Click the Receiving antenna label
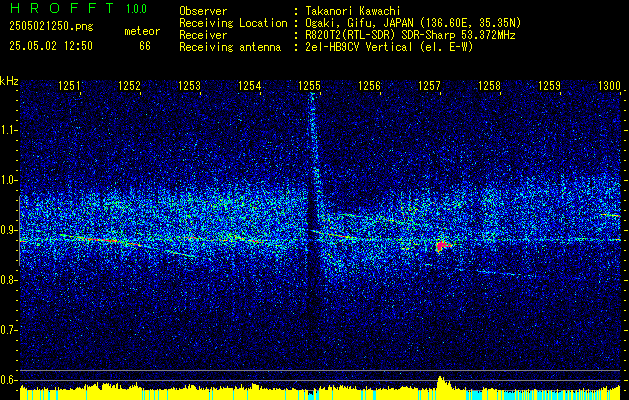This screenshot has height=400, width=629. [230, 47]
